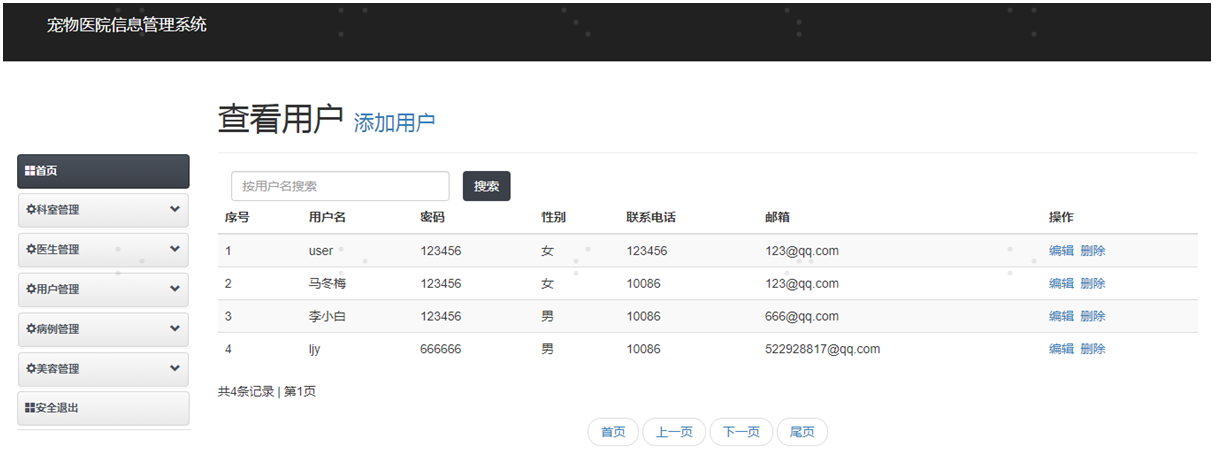Expand the 美容管理 chevron arrow
This screenshot has height=460, width=1213.
coord(175,368)
